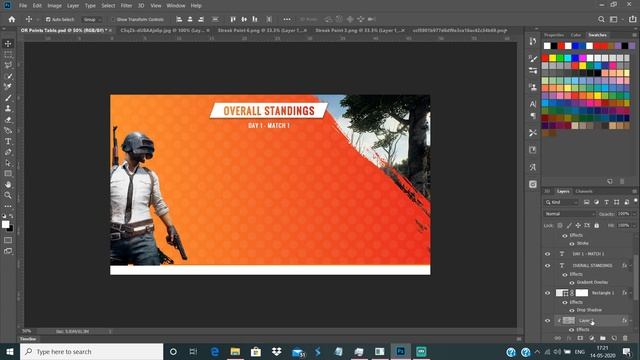Create a new group folder in Layers
Viewport: 640px width, 360px height.
pos(603,338)
